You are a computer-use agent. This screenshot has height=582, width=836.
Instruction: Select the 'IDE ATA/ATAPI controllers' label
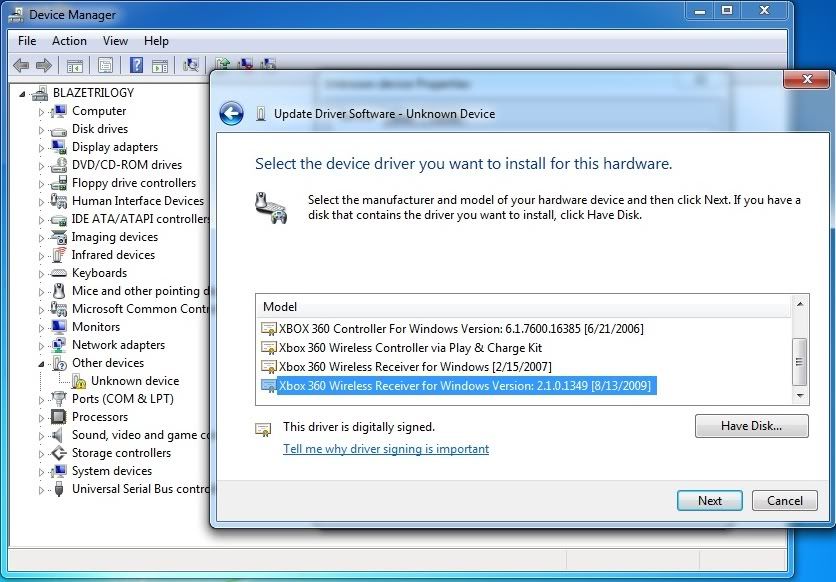click(x=141, y=219)
